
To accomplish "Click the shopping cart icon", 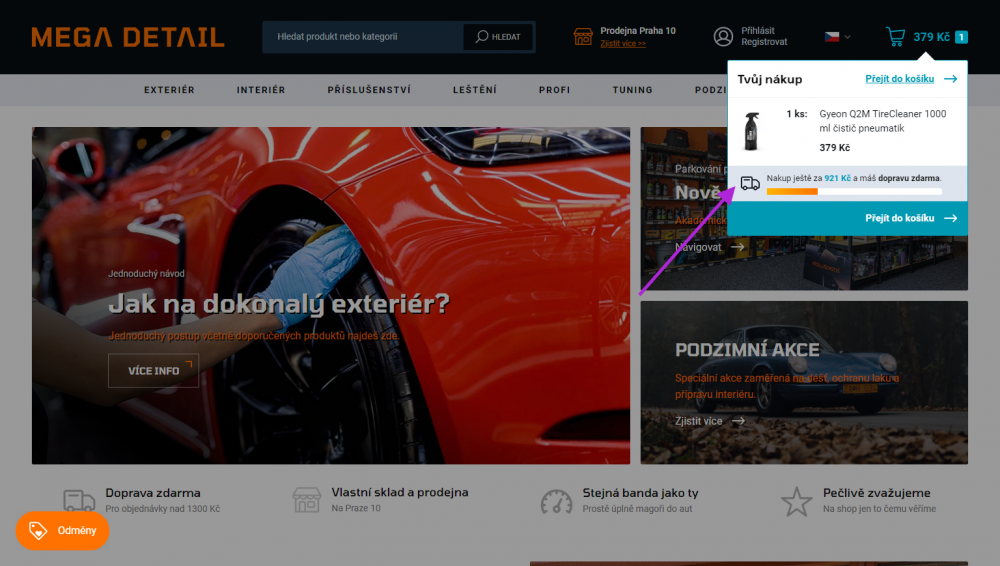I will click(895, 36).
